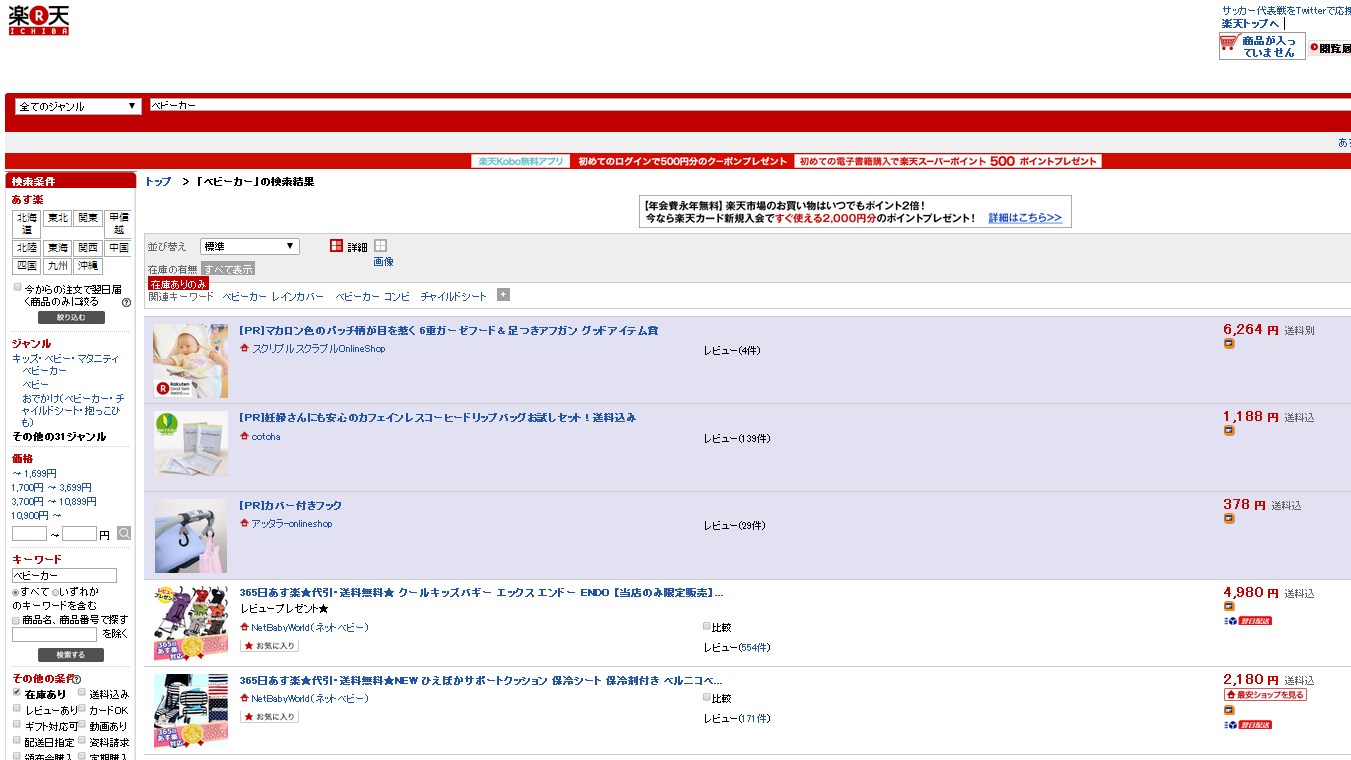This screenshot has height=760, width=1351.
Task: Open Cool Kids Buggy product thumbnail
Action: (190, 623)
